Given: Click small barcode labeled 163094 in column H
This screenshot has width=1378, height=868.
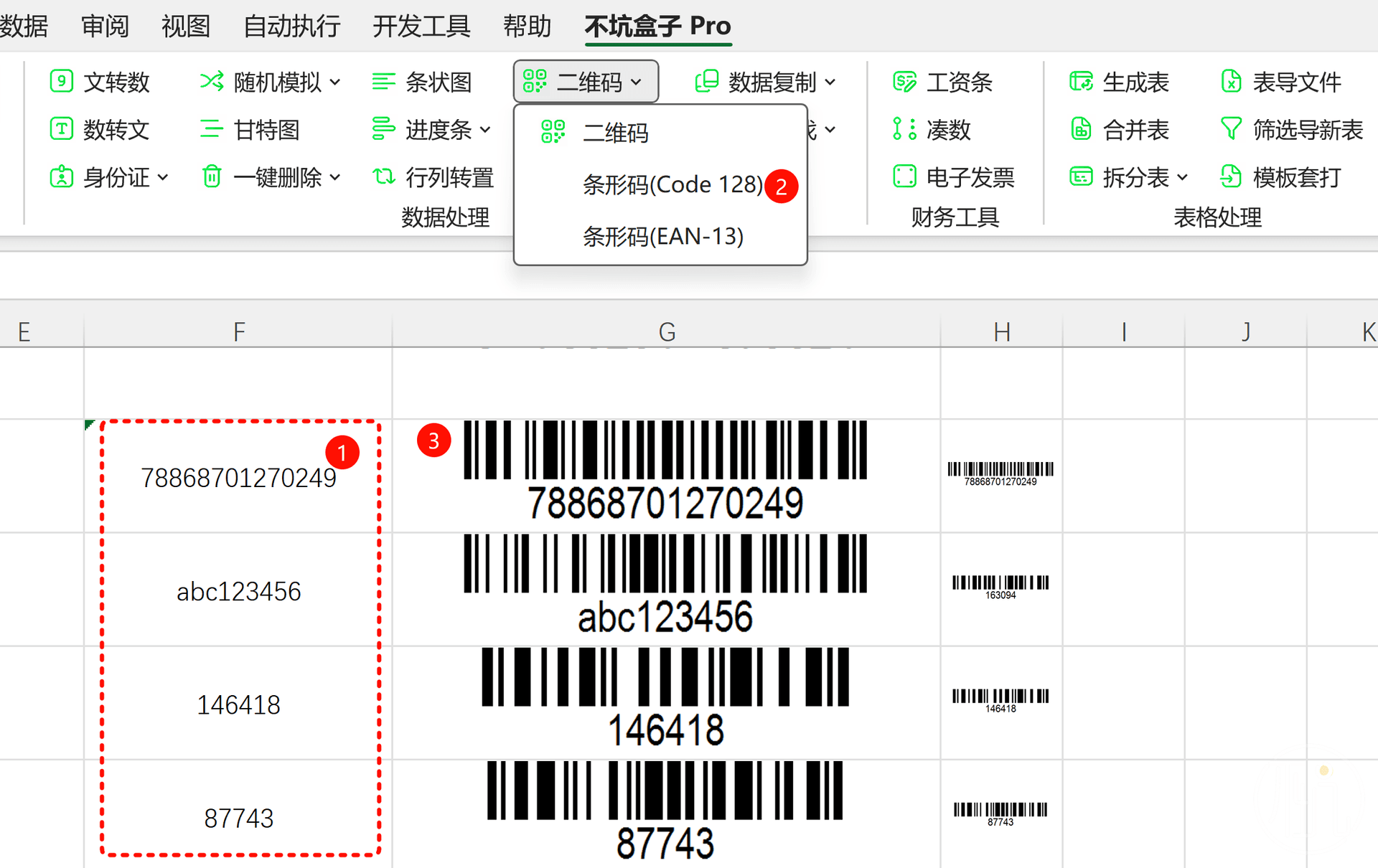Looking at the screenshot, I should coord(1000,587).
